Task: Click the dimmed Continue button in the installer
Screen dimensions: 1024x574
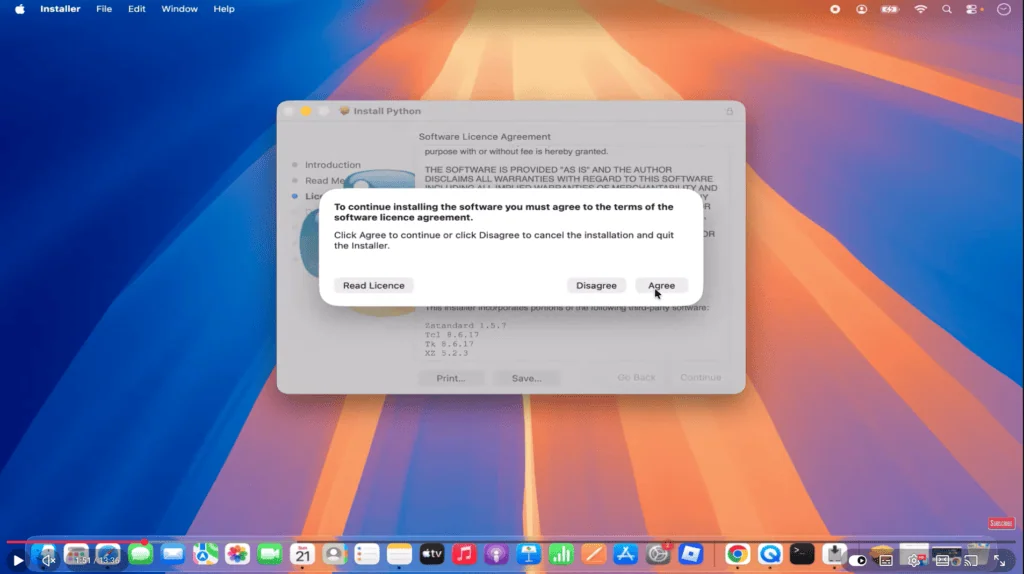Action: click(701, 377)
